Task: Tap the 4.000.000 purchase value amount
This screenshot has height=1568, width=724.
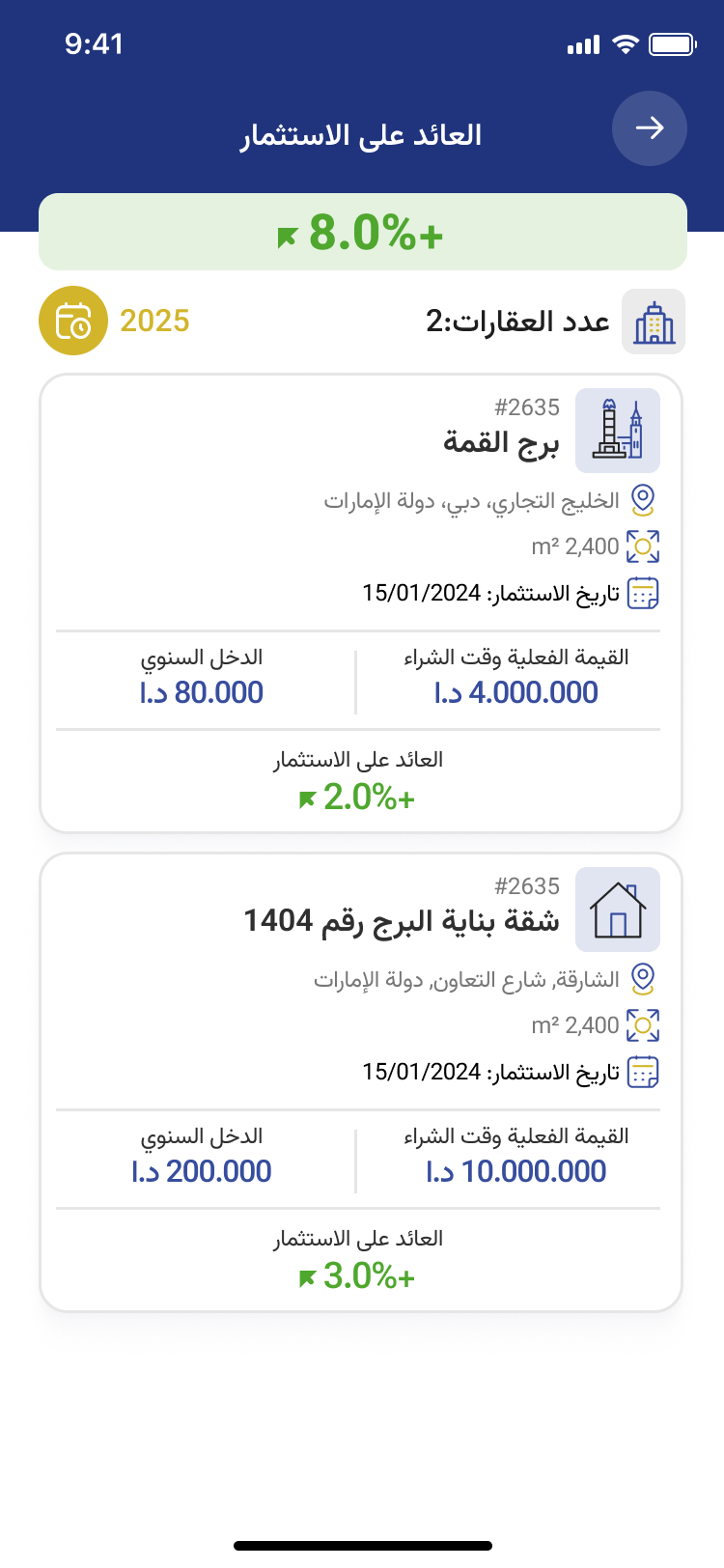Action: coord(516,692)
